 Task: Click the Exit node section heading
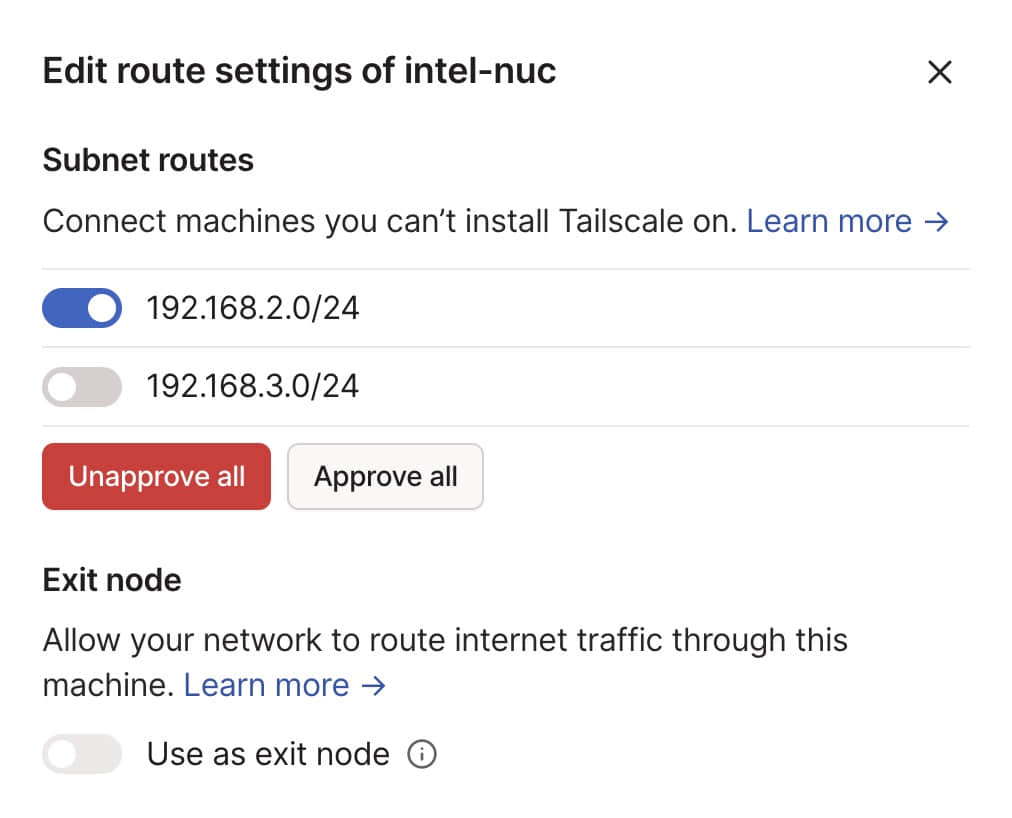112,580
